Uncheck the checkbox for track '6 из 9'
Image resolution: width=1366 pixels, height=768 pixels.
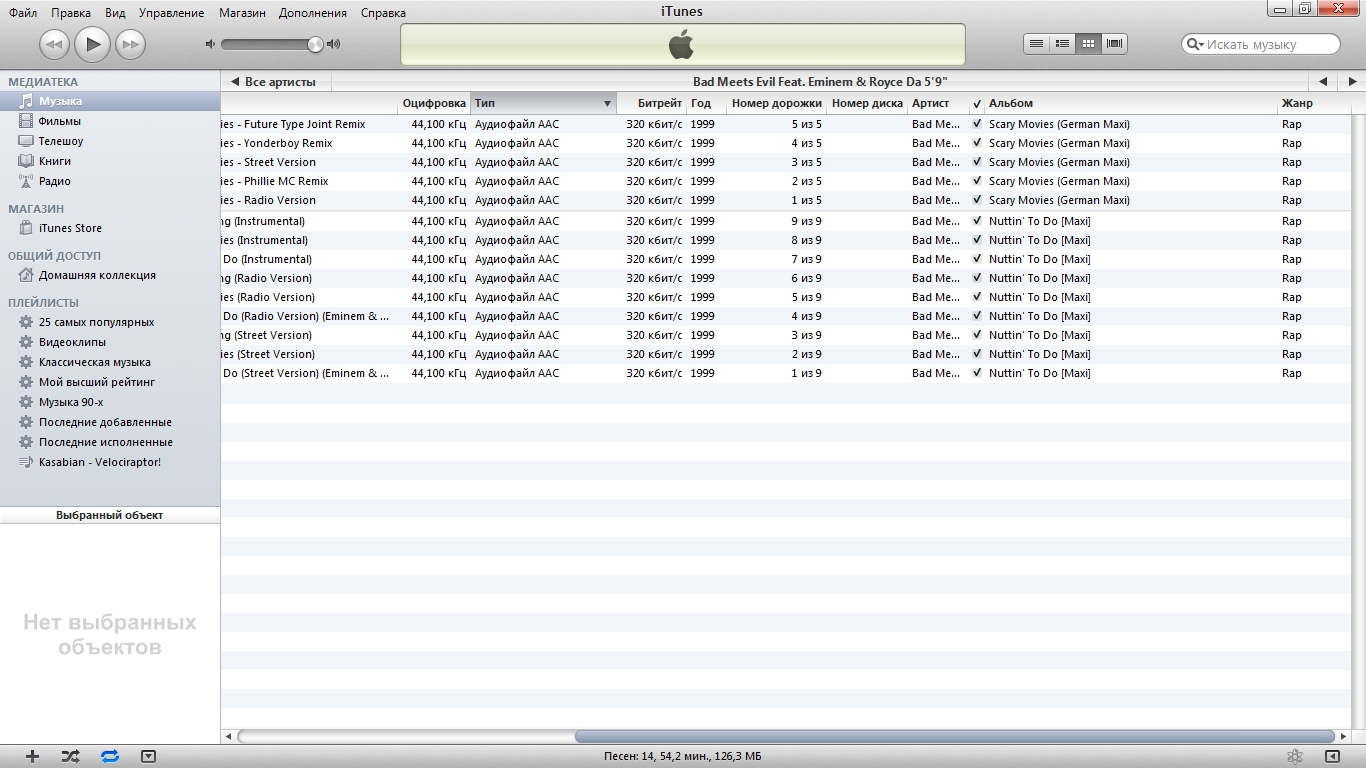977,278
